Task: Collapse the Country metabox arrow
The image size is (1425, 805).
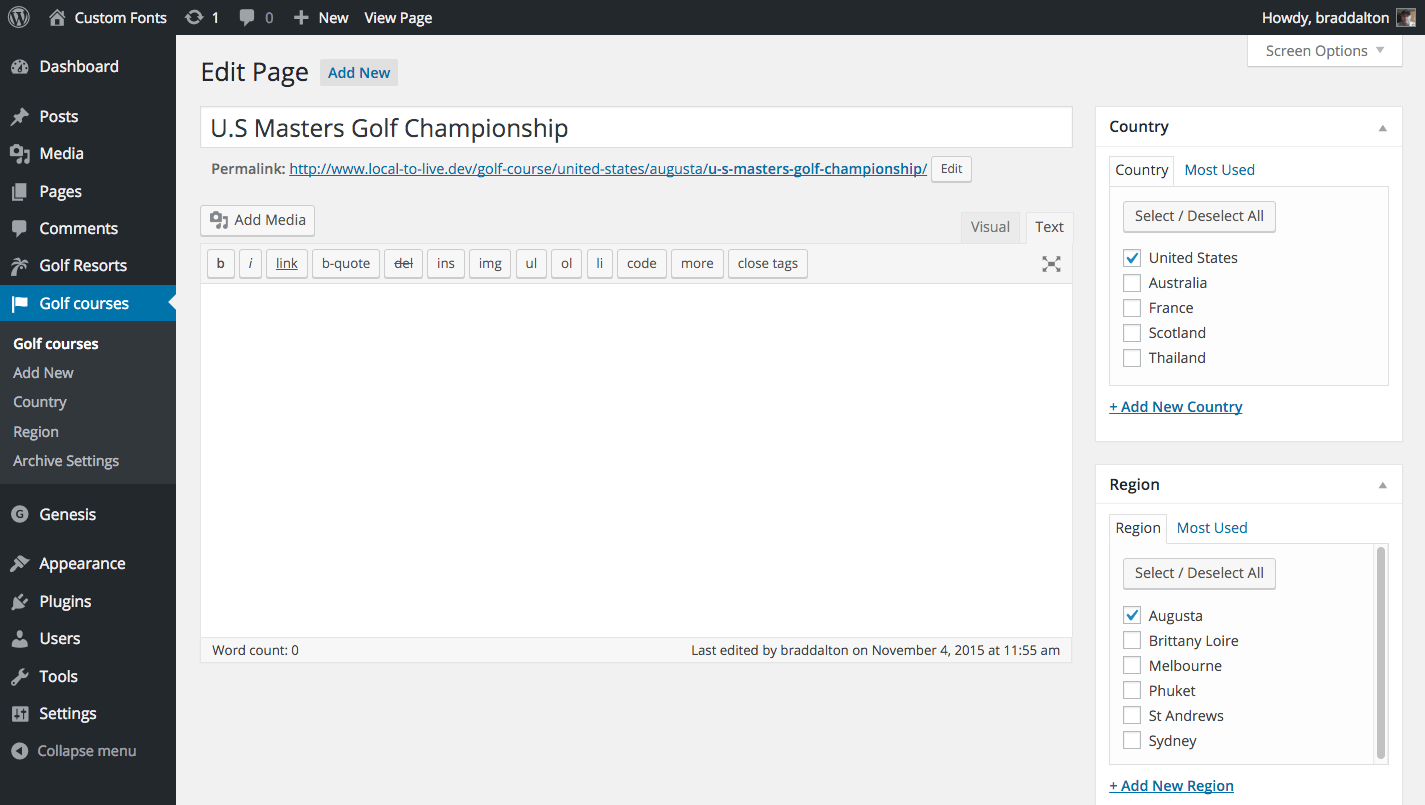Action: pos(1383,128)
